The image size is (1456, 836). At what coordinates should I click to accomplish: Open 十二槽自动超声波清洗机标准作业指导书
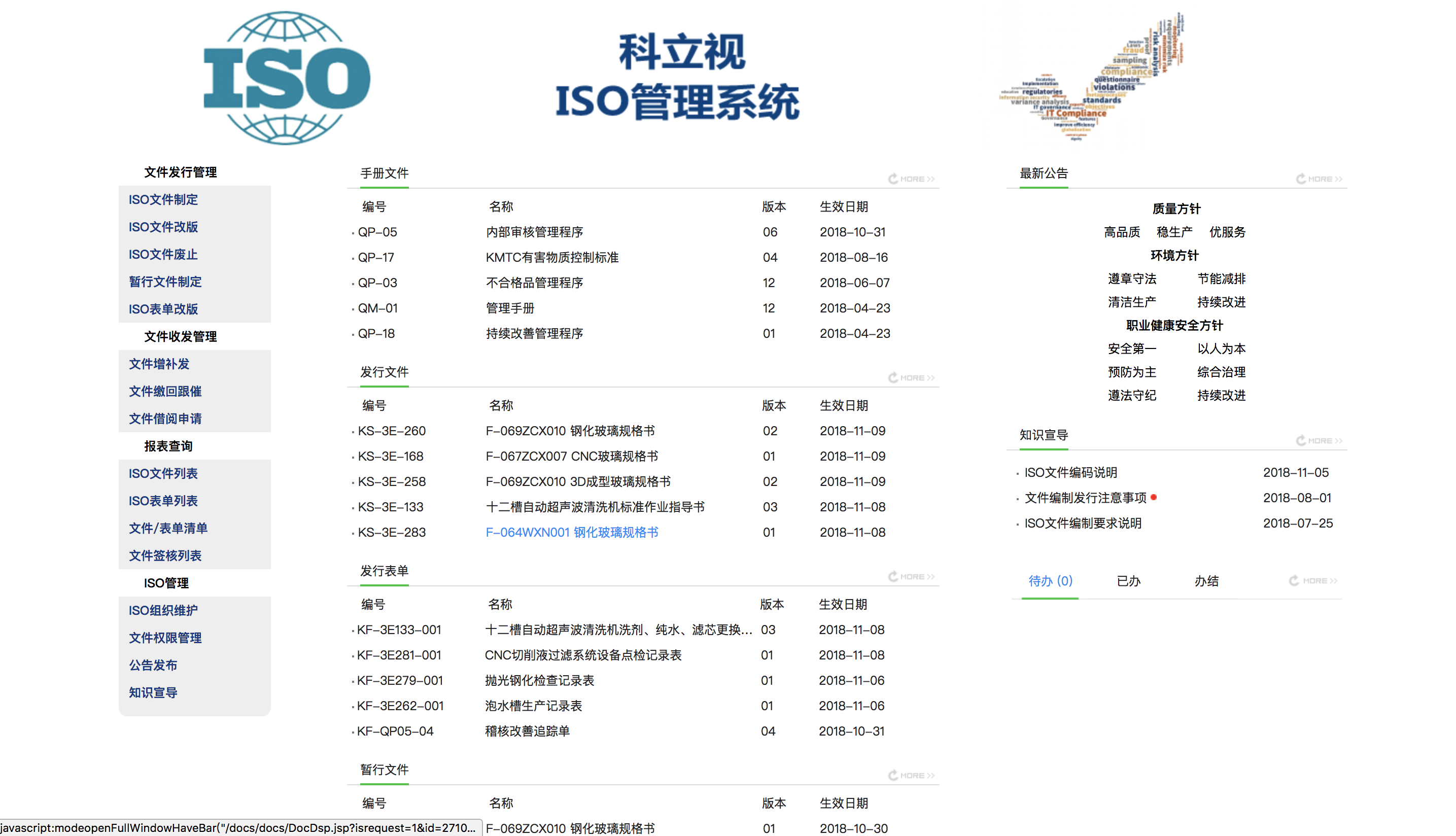pos(596,507)
